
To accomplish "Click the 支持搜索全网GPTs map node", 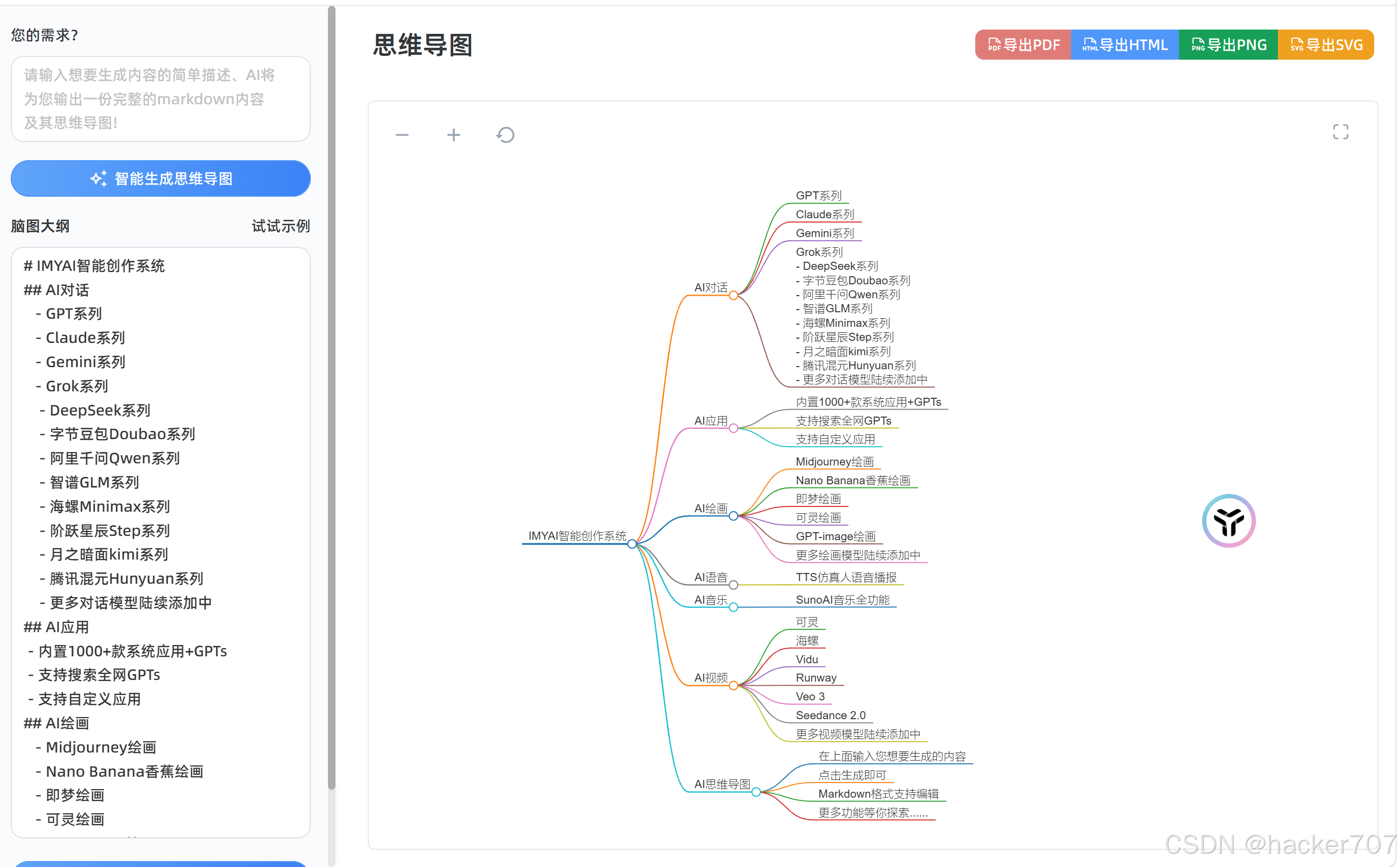I will tap(844, 421).
